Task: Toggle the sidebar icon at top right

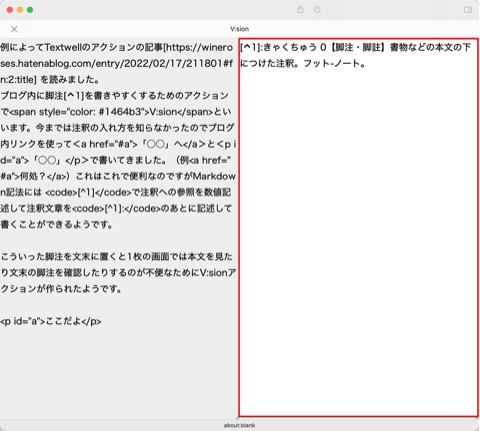Action: click(x=468, y=10)
